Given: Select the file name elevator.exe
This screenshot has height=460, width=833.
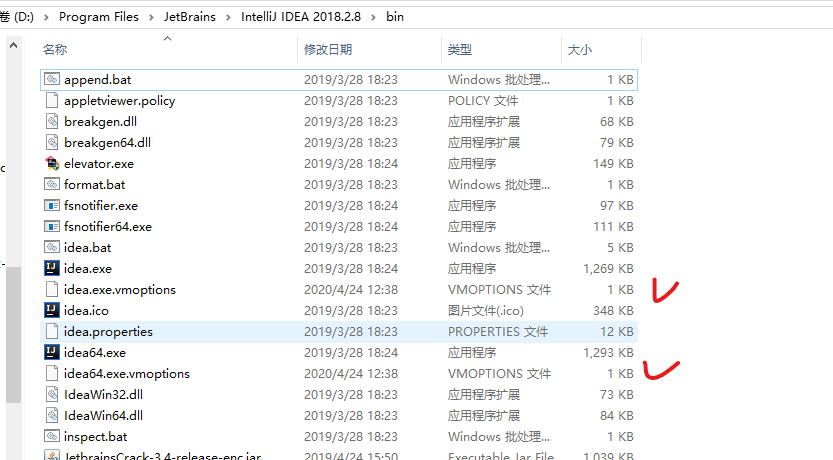Looking at the screenshot, I should coord(99,164).
